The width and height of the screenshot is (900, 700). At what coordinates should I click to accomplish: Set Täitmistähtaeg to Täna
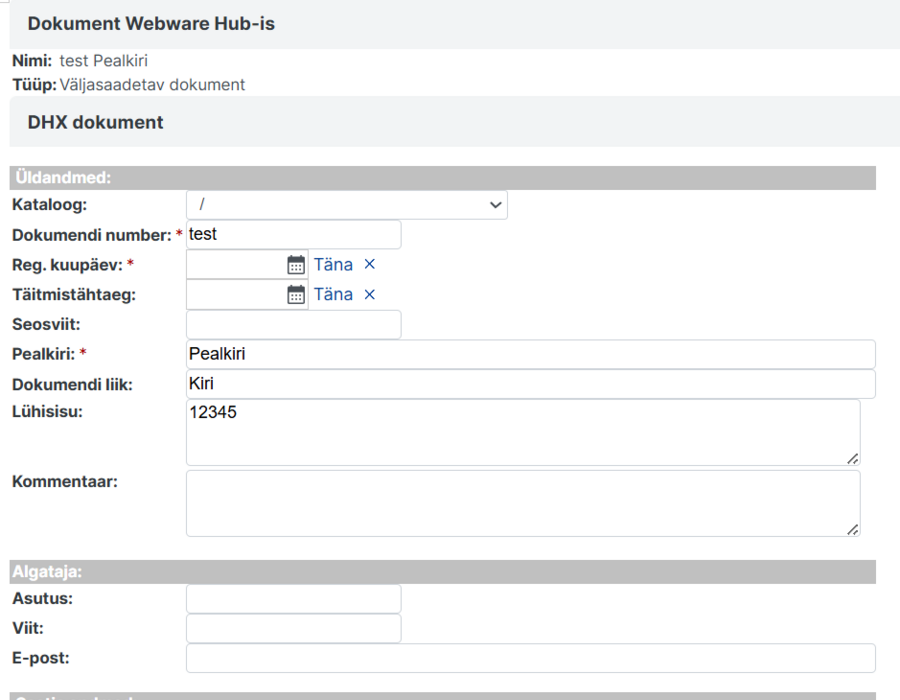pyautogui.click(x=333, y=294)
